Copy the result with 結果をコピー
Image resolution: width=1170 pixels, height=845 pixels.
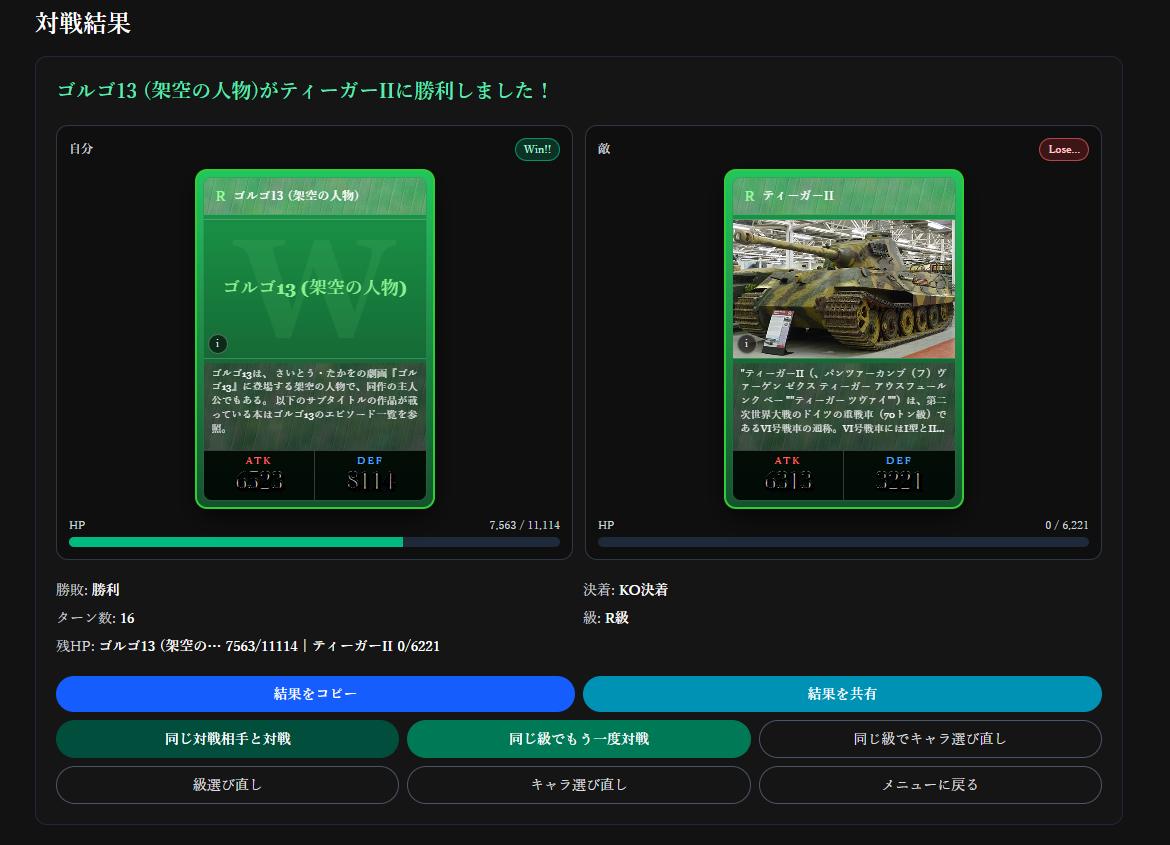coord(315,694)
